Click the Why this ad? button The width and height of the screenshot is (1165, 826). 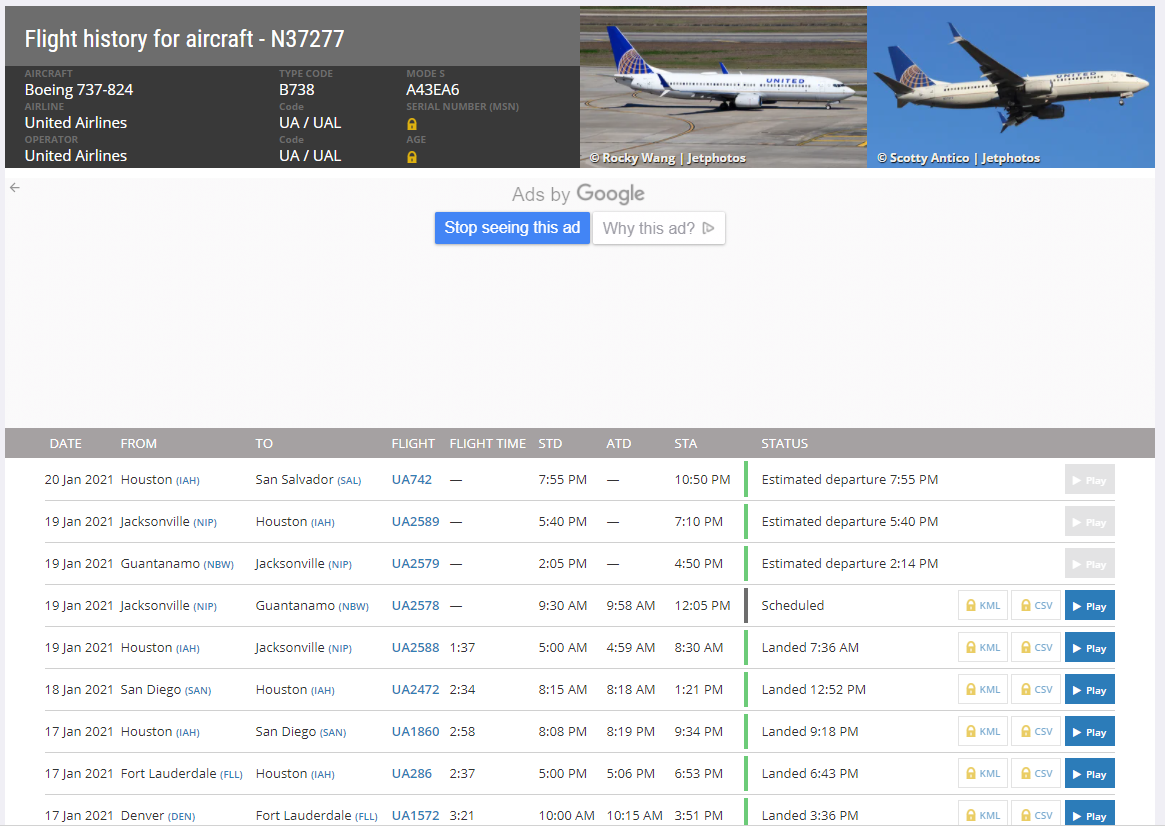[x=658, y=228]
